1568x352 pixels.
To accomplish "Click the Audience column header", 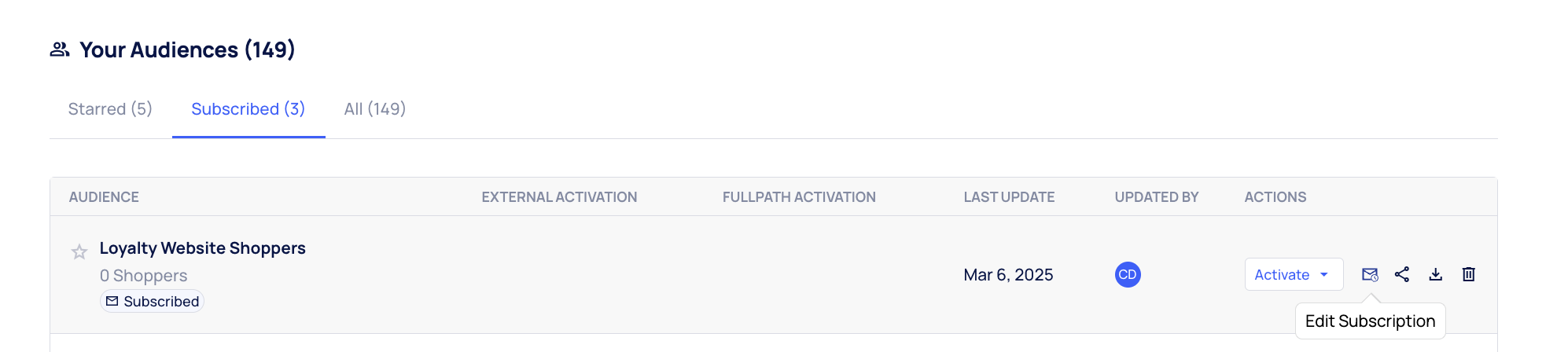I will 104,197.
